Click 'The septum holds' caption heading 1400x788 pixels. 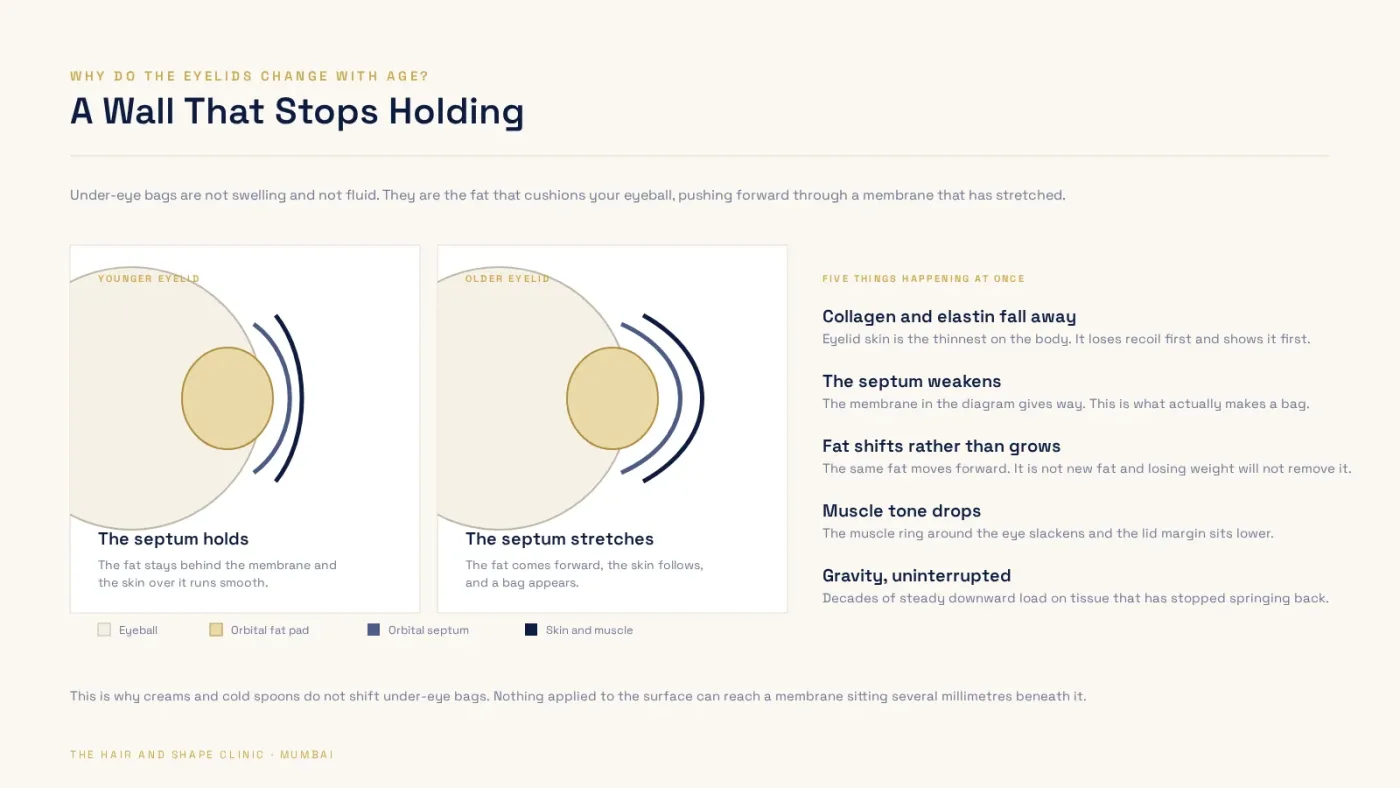point(173,539)
